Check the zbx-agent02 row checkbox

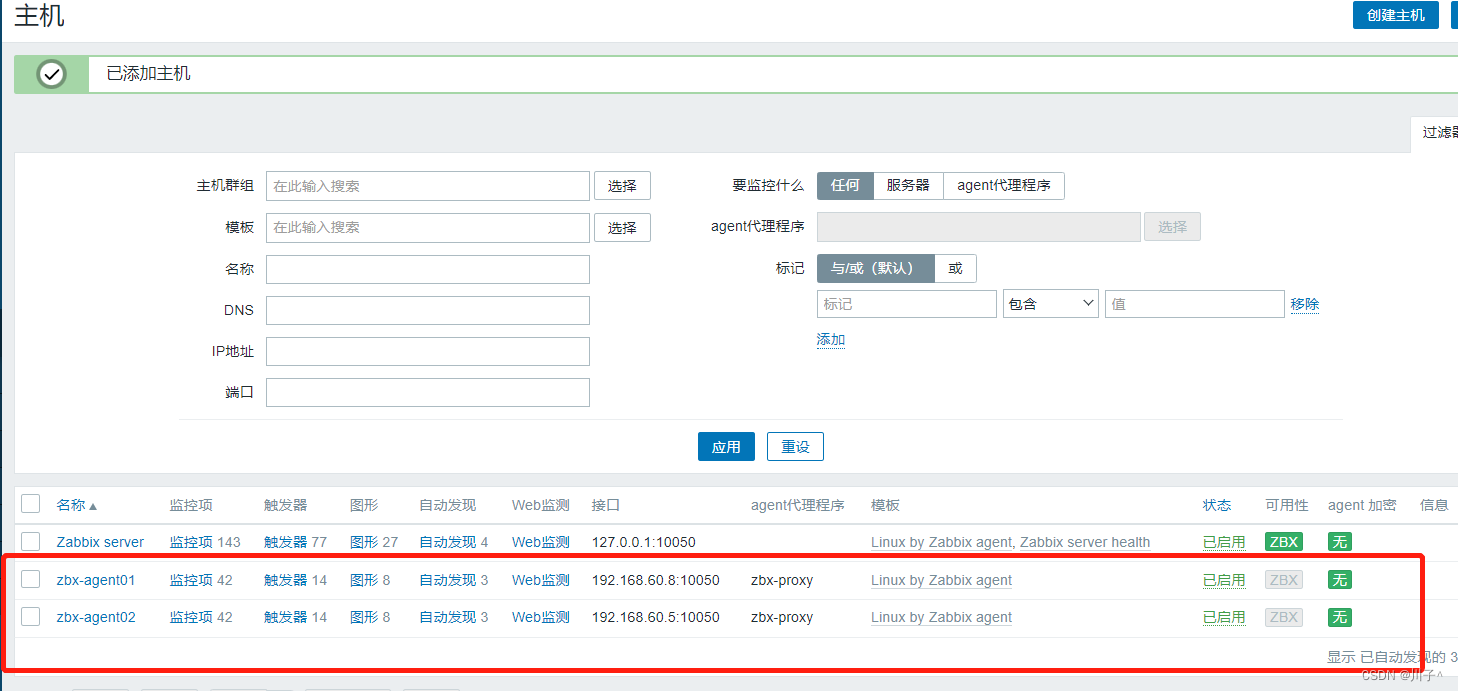coord(31,616)
